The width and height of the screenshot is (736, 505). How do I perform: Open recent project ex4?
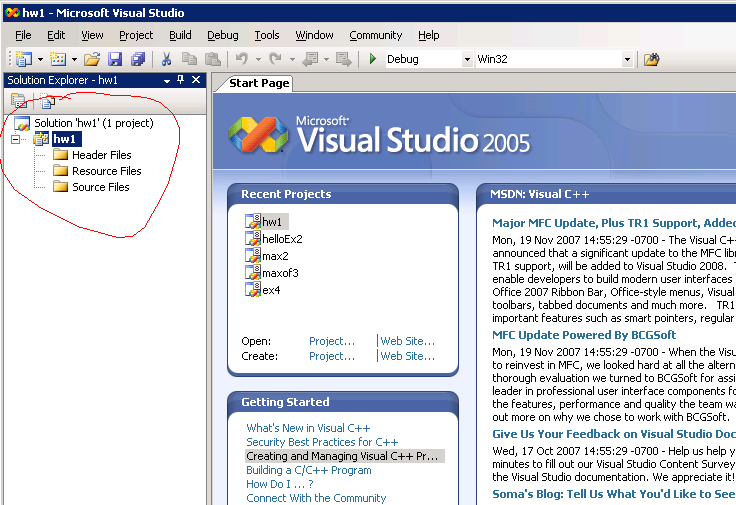[x=271, y=290]
